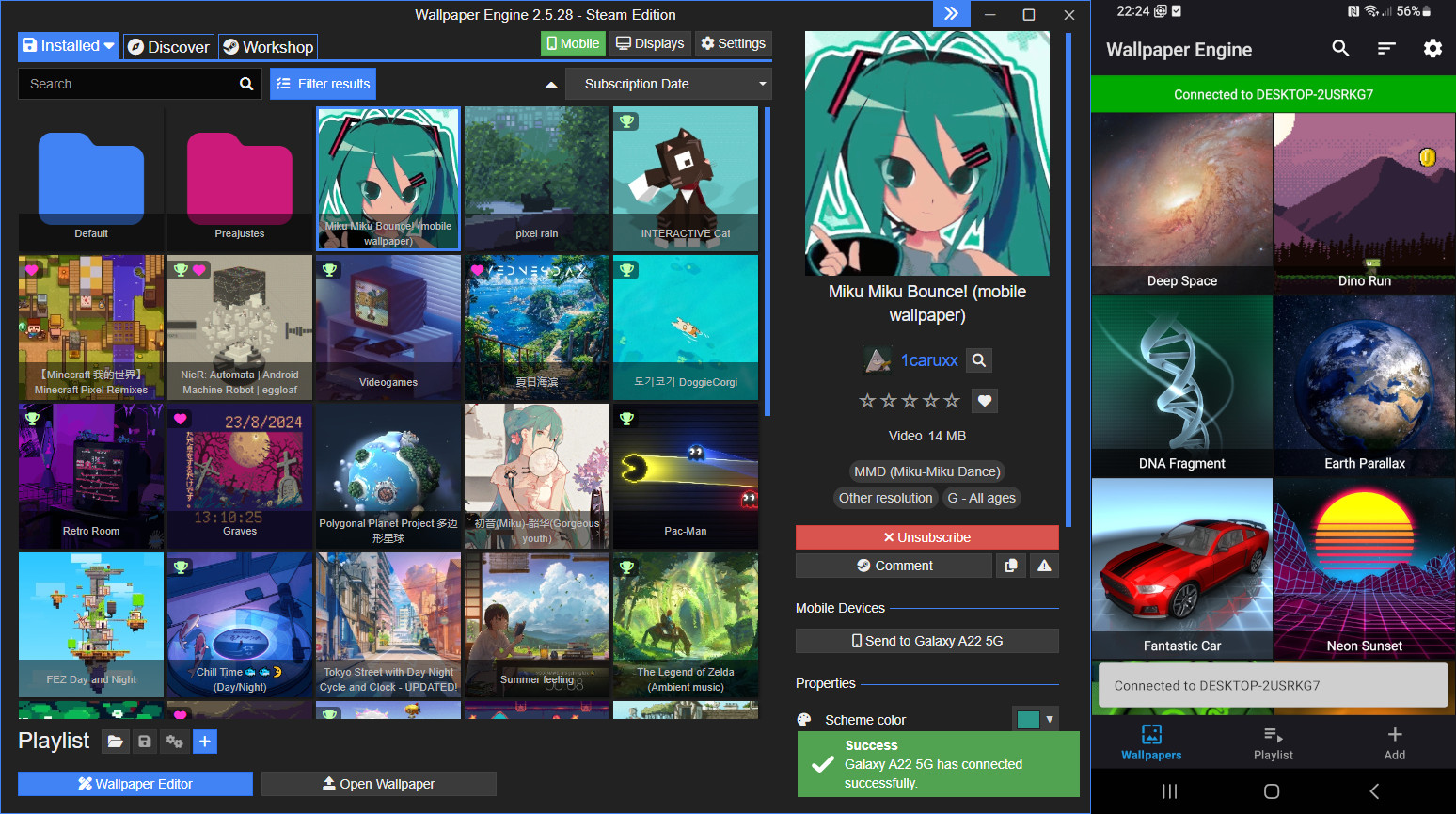
Task: Tap the Android home button
Action: click(1272, 791)
